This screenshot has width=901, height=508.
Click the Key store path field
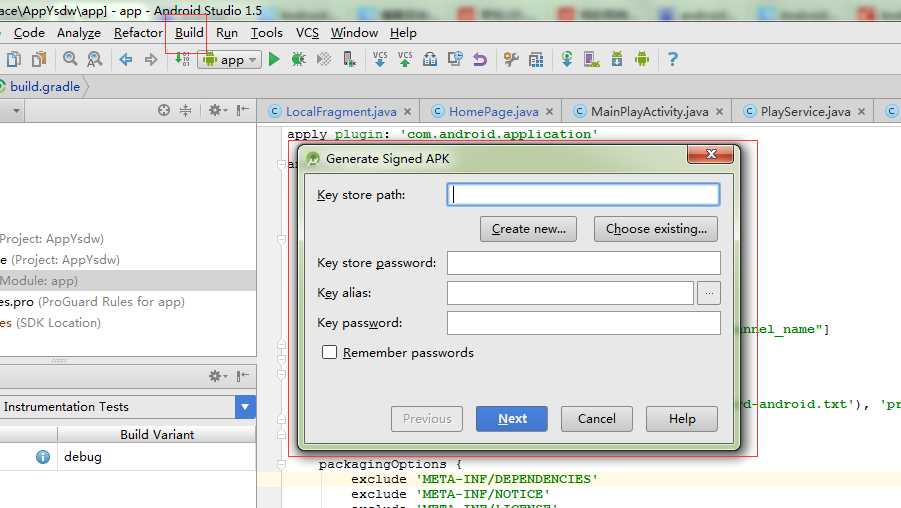pyautogui.click(x=583, y=195)
